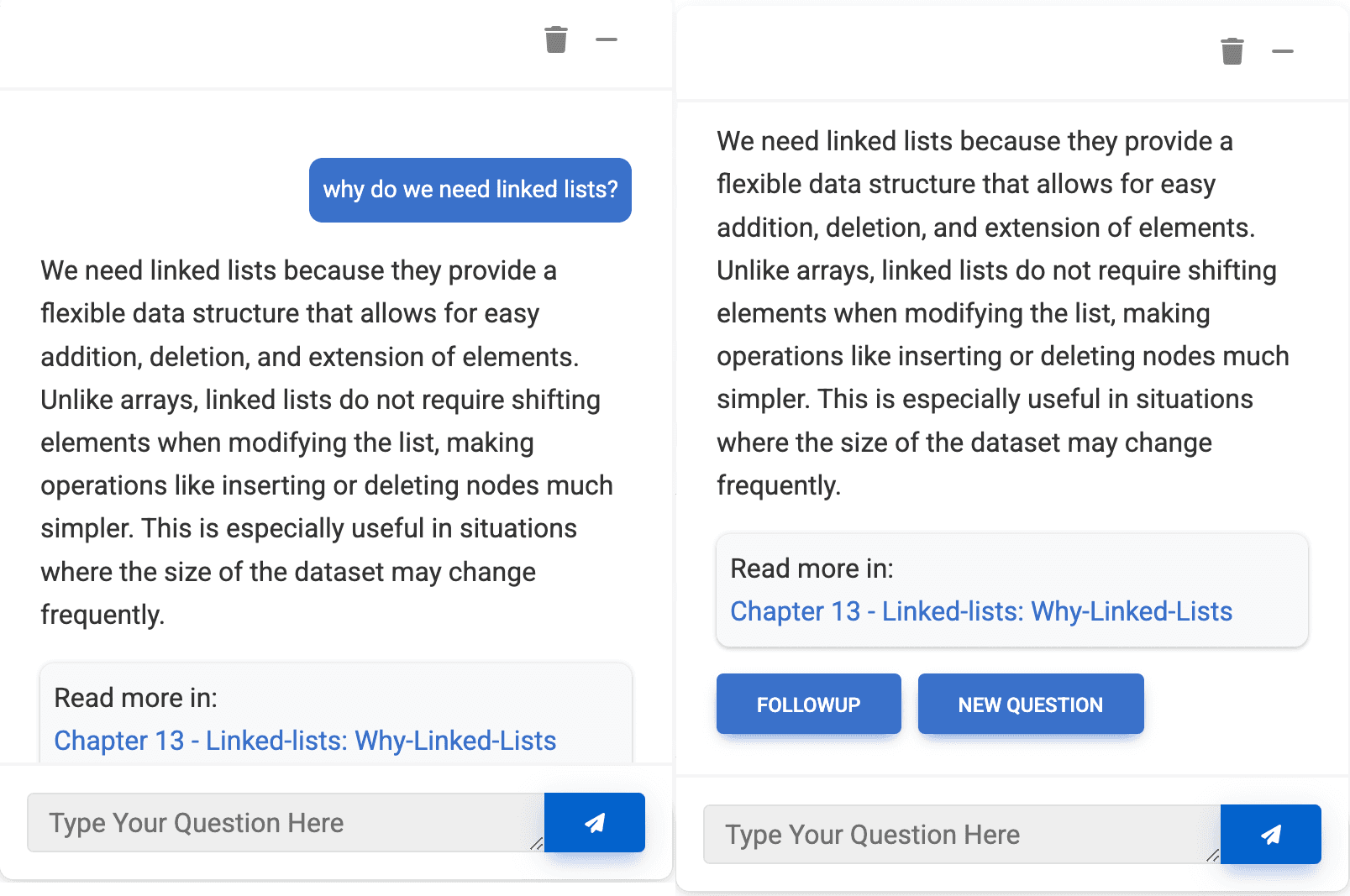Screen dimensions: 1350x896
Task: Clear the left conversation using the delete icon
Action: click(x=554, y=39)
